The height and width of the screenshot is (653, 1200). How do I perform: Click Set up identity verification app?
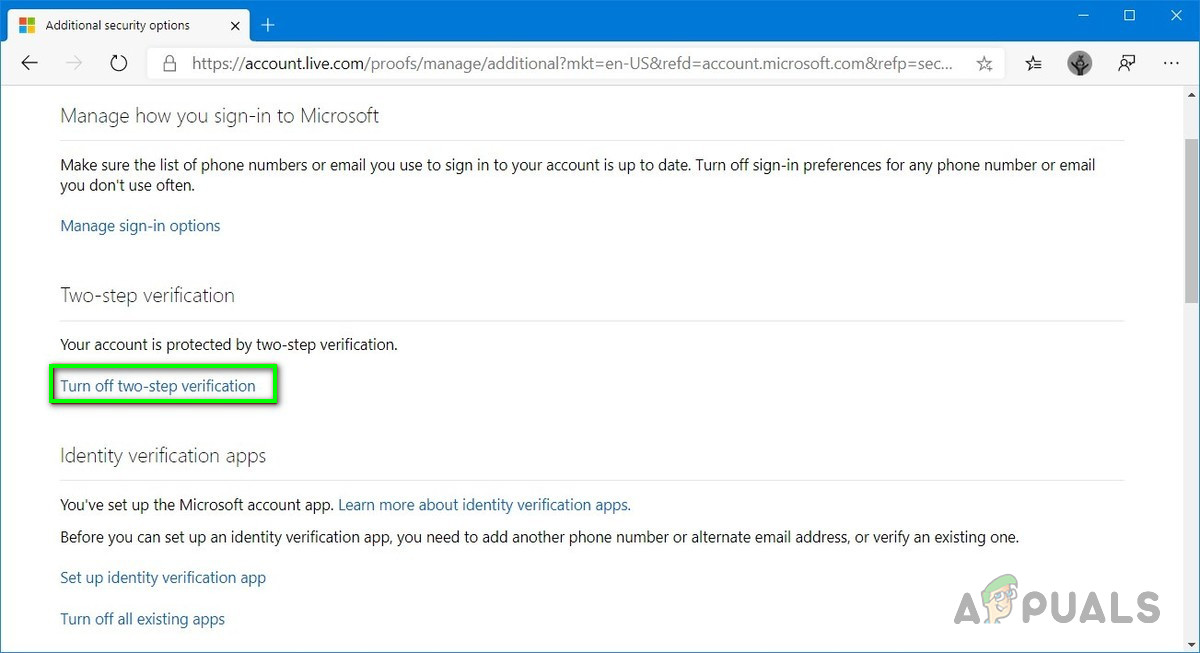[163, 578]
